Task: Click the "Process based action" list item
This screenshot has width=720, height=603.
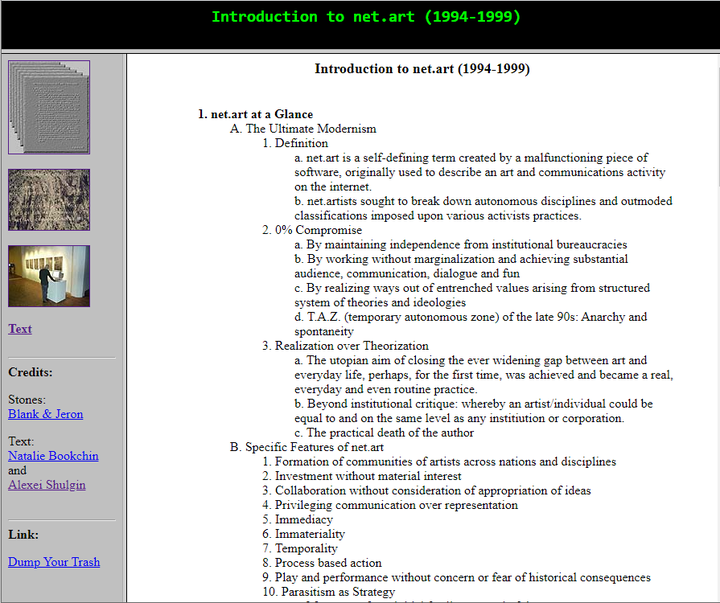Action: click(328, 563)
